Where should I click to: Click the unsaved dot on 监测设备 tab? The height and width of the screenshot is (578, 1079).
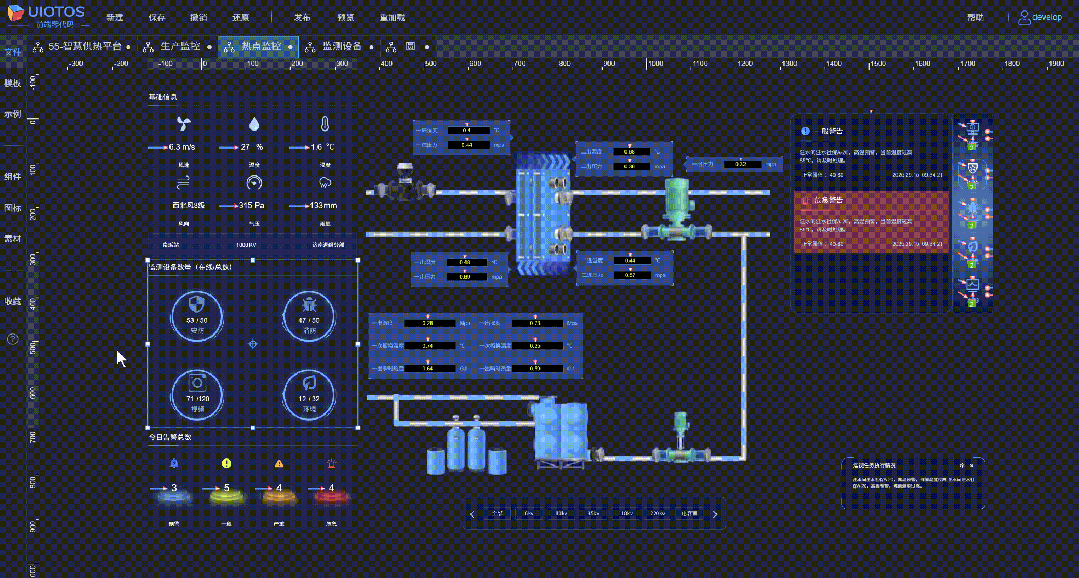point(372,47)
